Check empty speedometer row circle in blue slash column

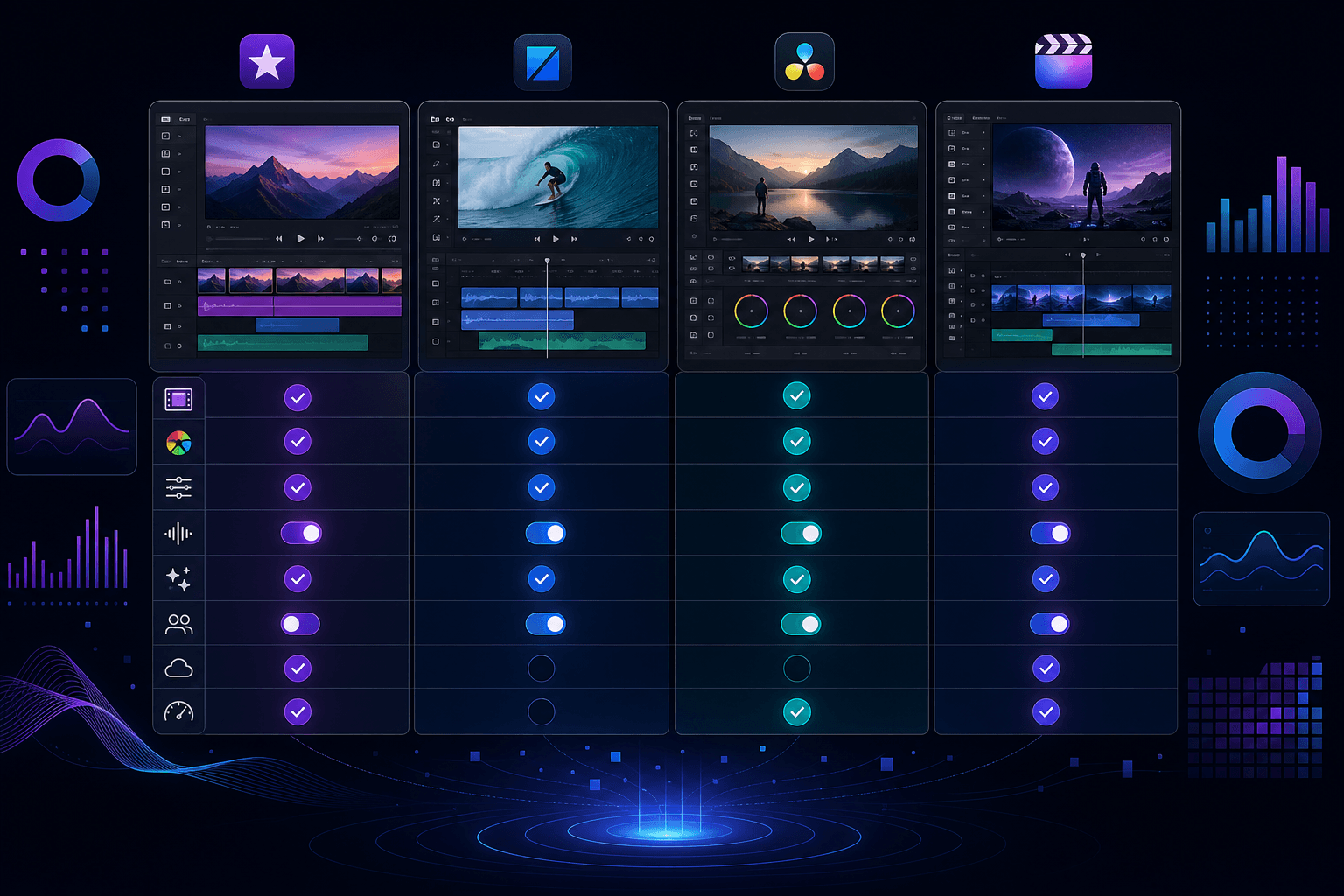pos(542,711)
